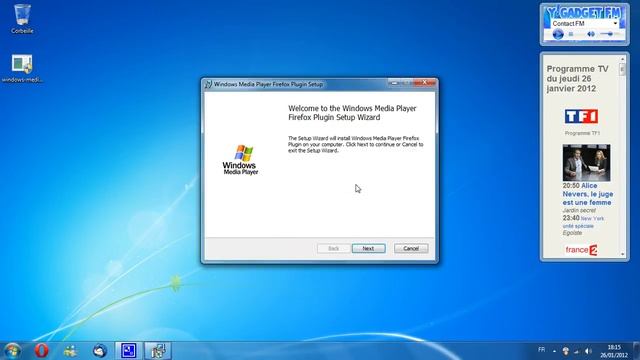Open the Corbeille recycle bin icon
This screenshot has width=640, height=360.
pyautogui.click(x=22, y=18)
